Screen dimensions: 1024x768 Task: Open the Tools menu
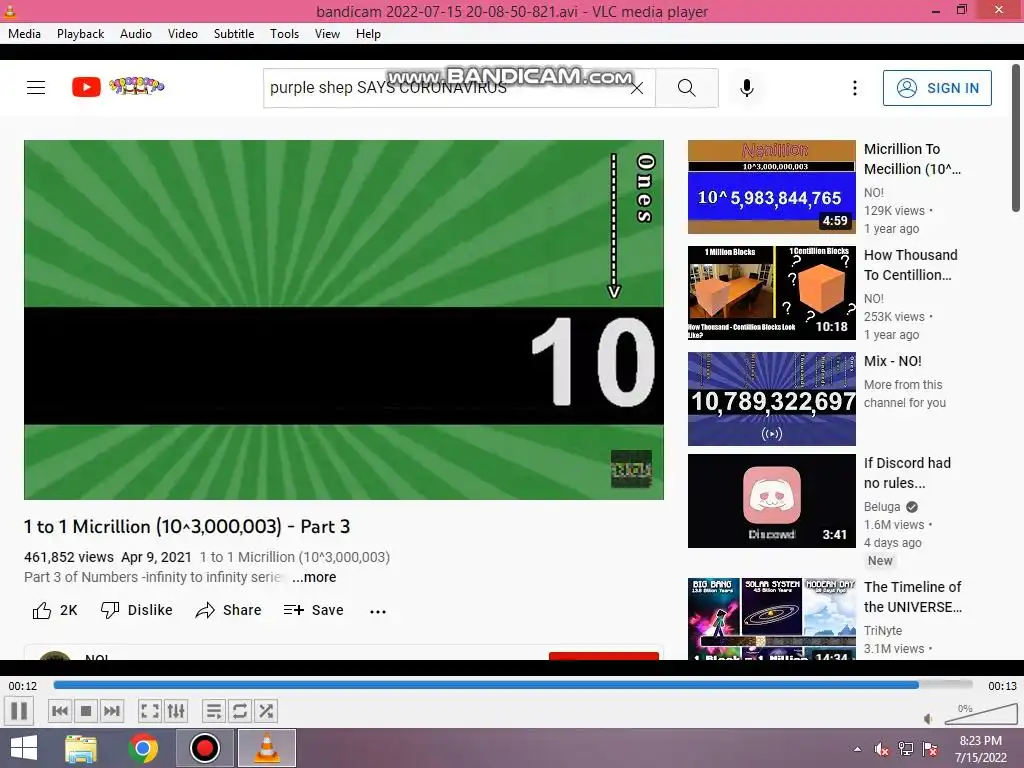point(284,34)
